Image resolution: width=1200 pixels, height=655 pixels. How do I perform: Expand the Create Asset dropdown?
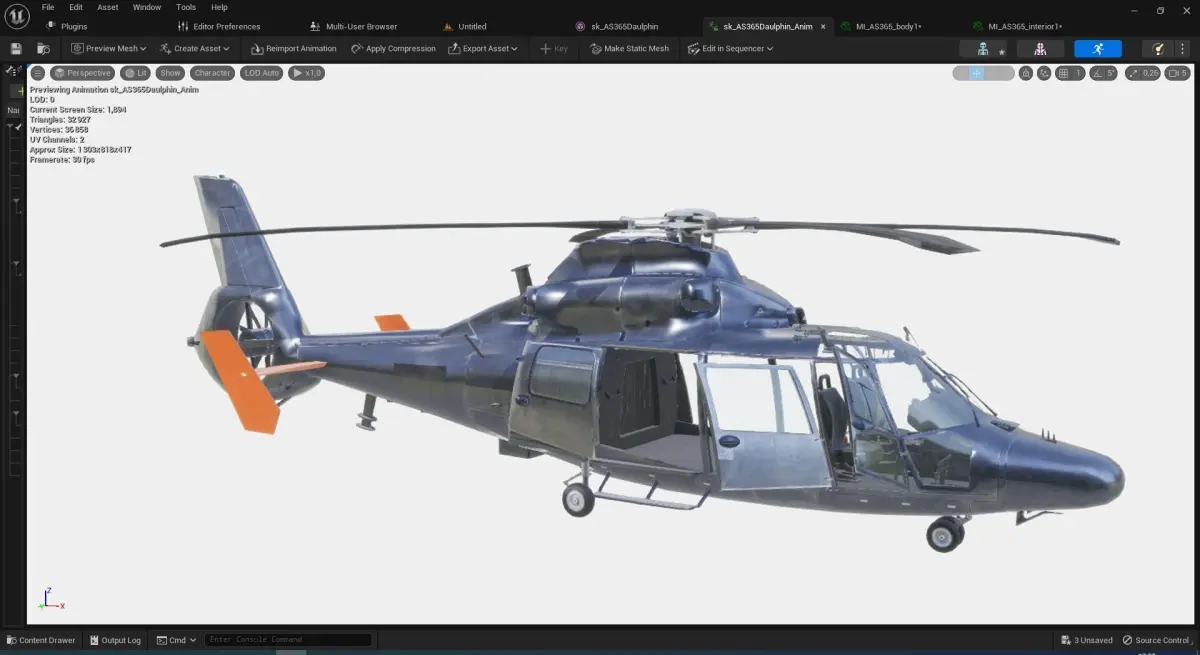tap(194, 48)
